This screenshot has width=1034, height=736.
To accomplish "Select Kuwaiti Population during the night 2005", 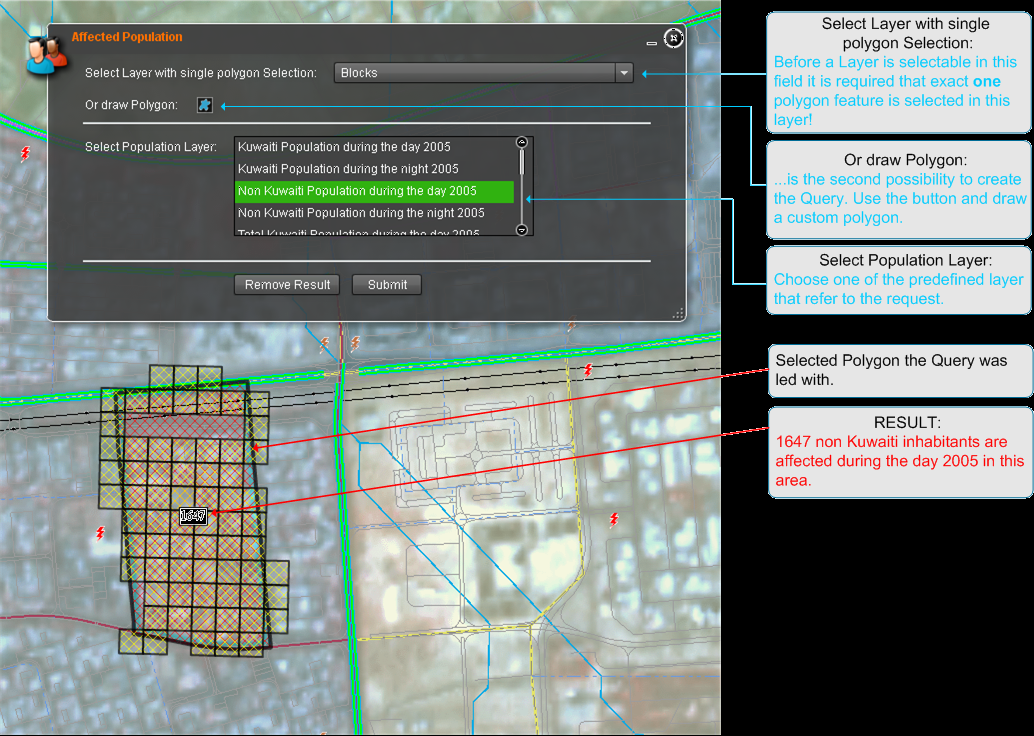I will click(x=348, y=169).
